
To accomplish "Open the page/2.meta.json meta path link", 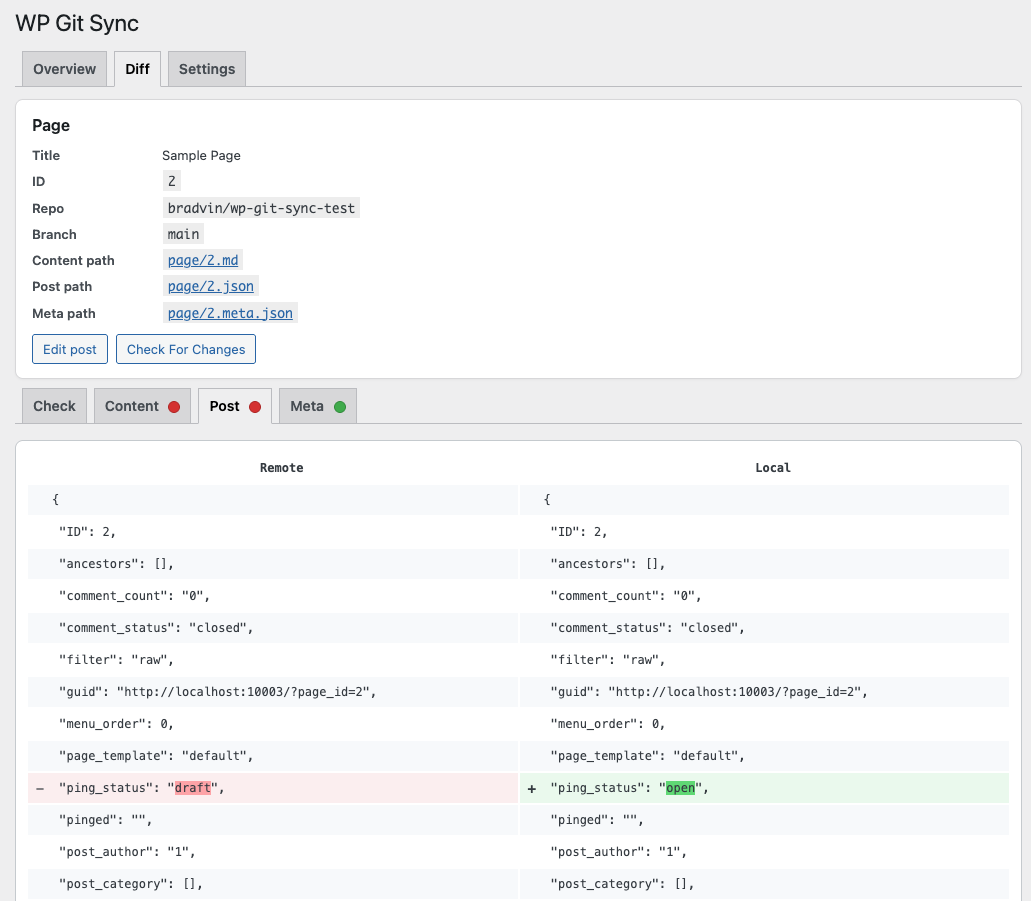I will [230, 313].
